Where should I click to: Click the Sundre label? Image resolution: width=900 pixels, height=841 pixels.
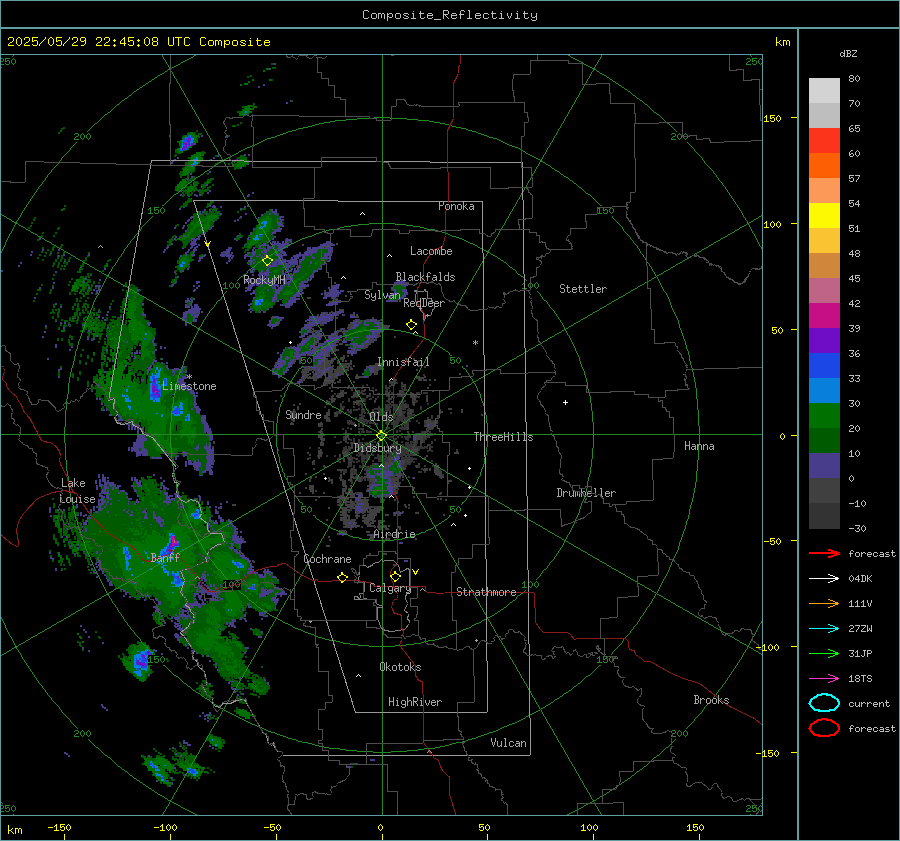[x=303, y=415]
